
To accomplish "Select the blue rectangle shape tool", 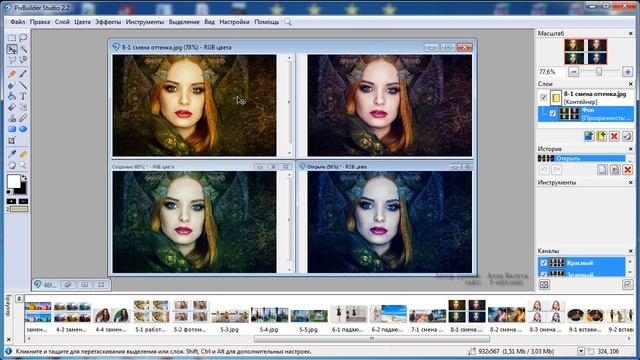I will [x=12, y=129].
